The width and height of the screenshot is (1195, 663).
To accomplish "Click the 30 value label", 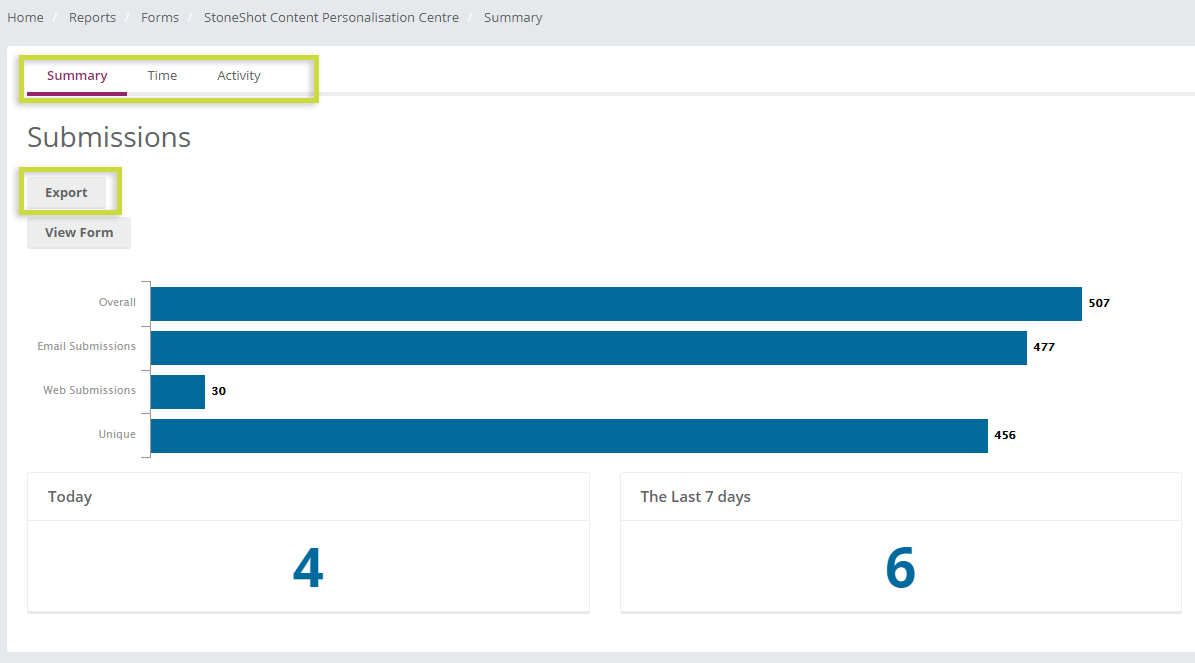I will click(x=219, y=392).
